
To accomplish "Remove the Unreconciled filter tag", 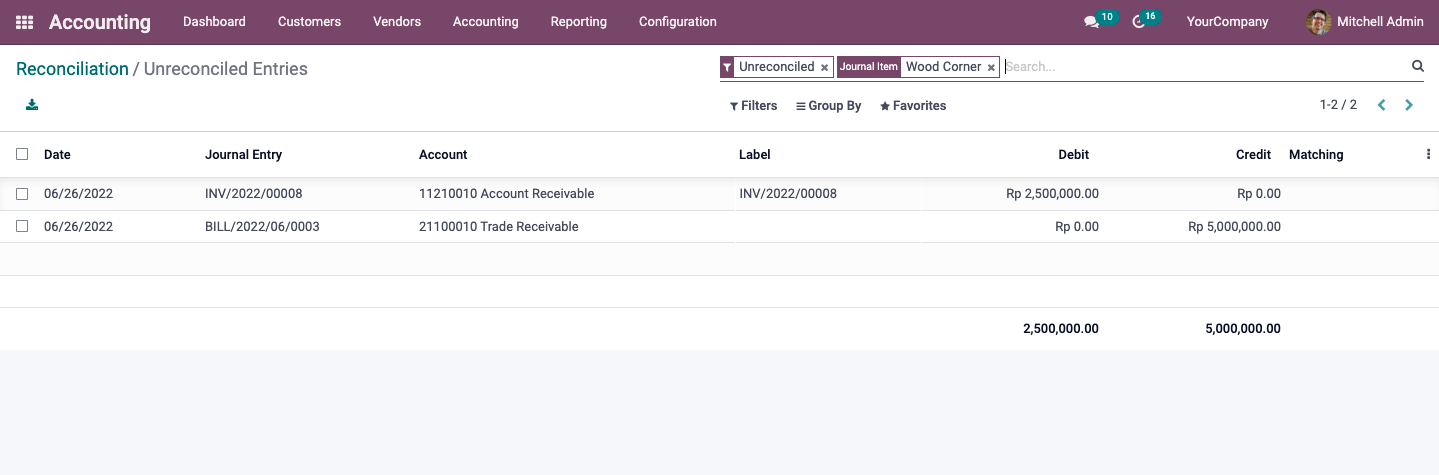I will (824, 67).
